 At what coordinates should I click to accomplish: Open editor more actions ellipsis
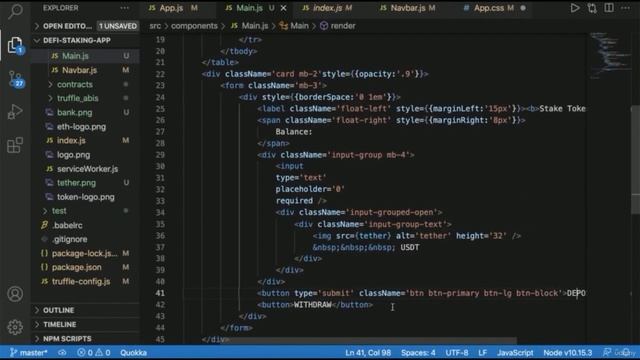(625, 8)
